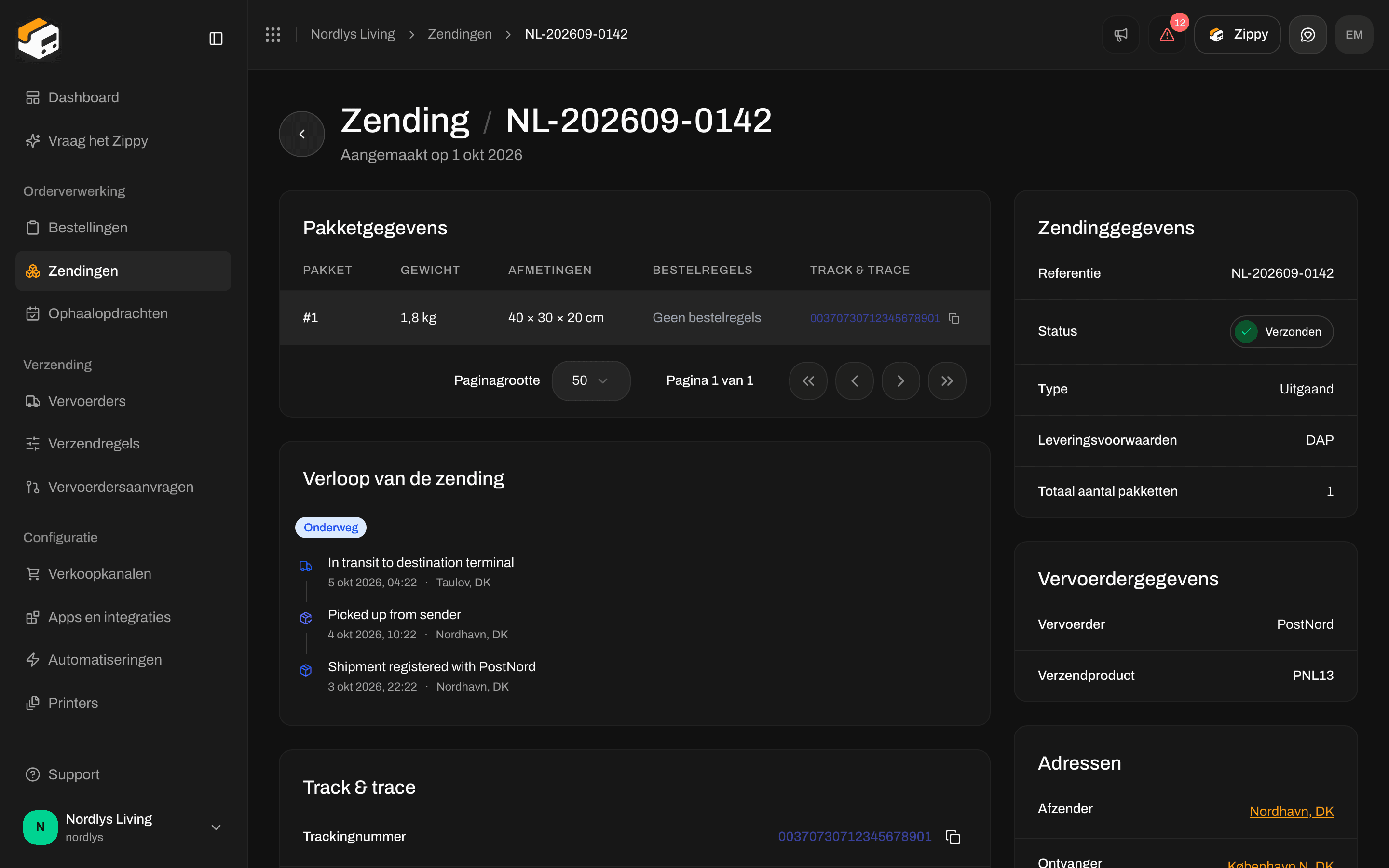This screenshot has width=1389, height=868.
Task: Open Trackingnummer link in Track & trace card
Action: point(855,837)
